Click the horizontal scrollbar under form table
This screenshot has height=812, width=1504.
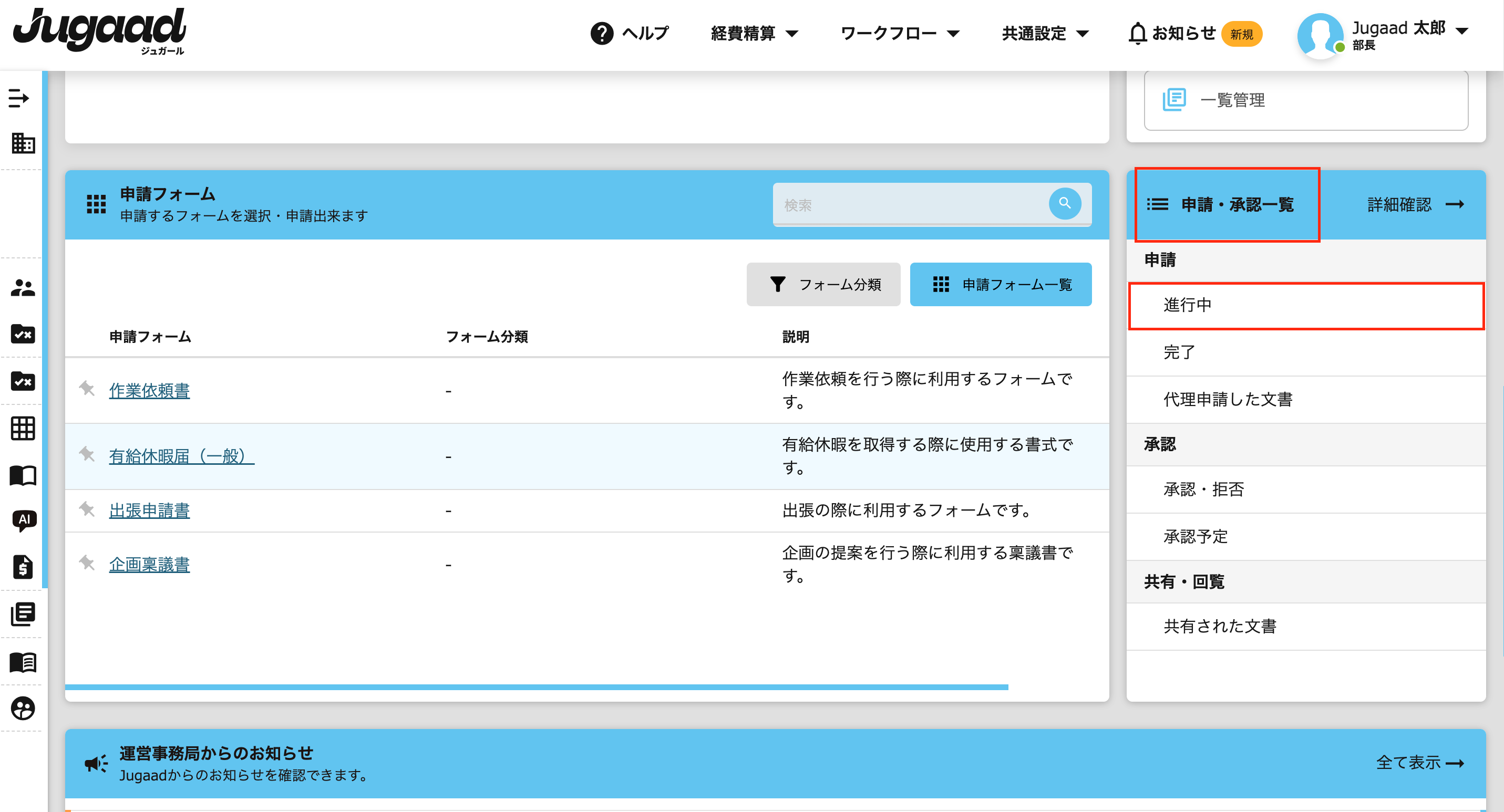(536, 687)
